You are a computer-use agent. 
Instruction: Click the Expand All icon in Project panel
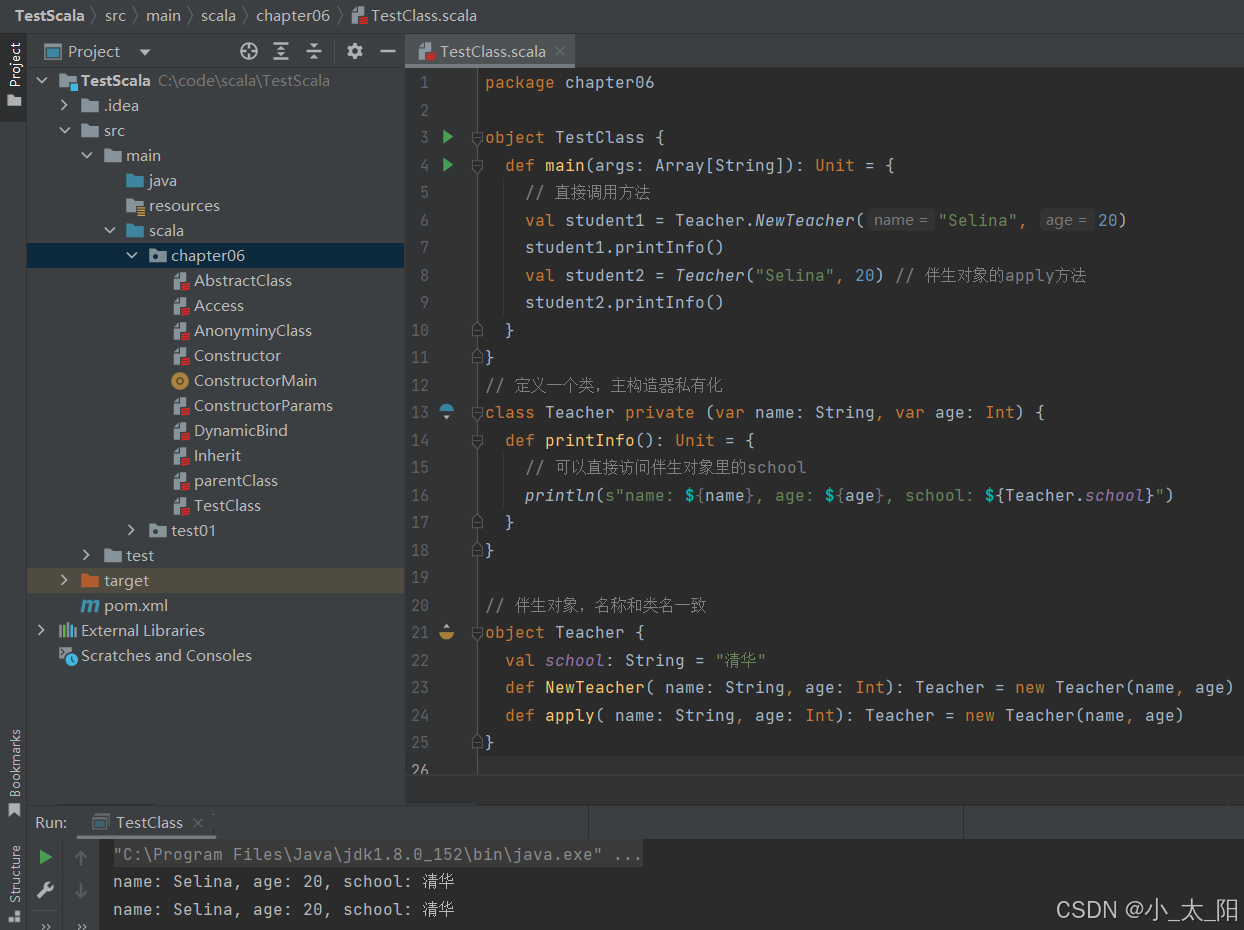click(282, 51)
